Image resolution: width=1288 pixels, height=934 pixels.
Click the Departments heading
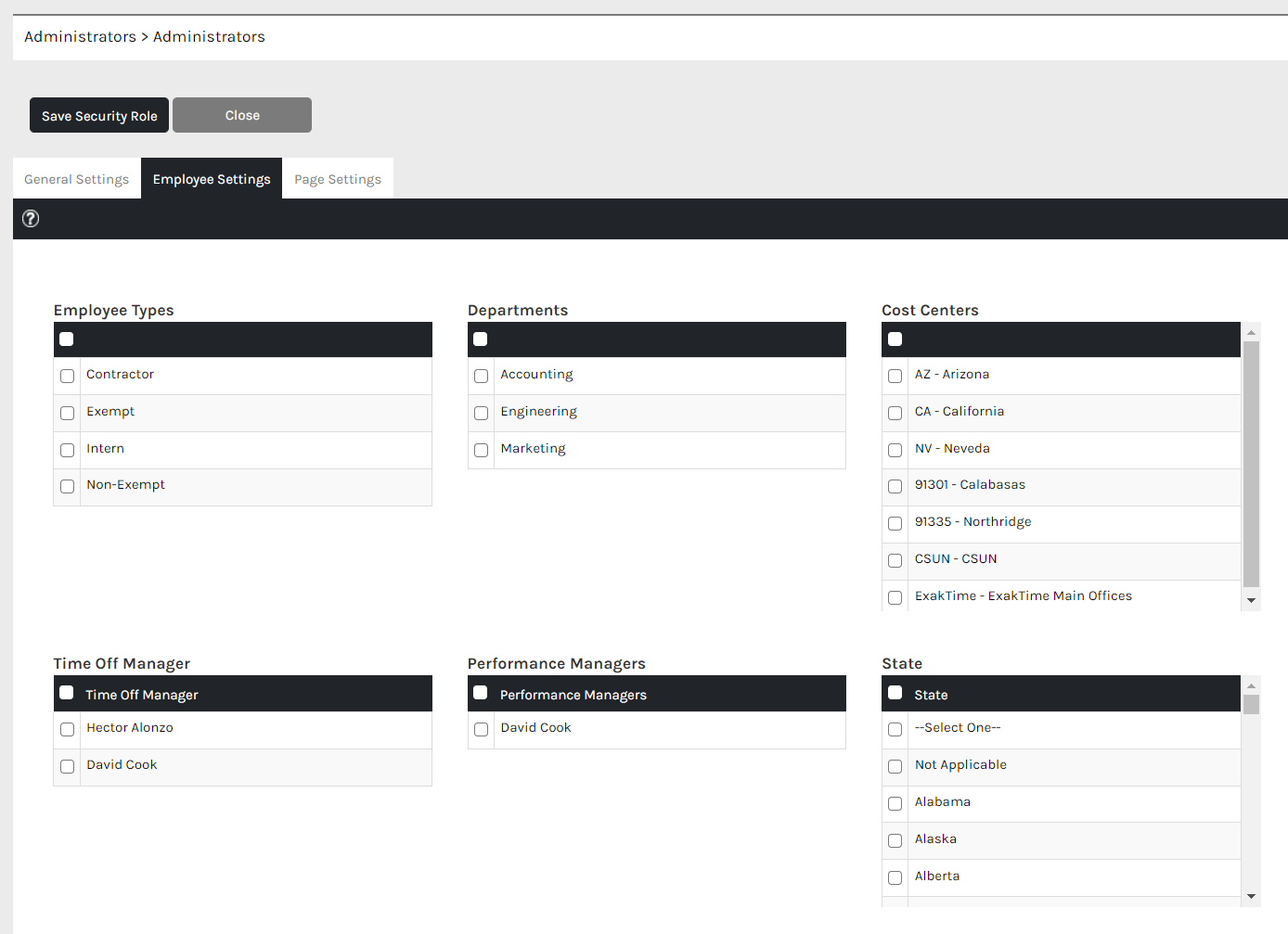(518, 311)
